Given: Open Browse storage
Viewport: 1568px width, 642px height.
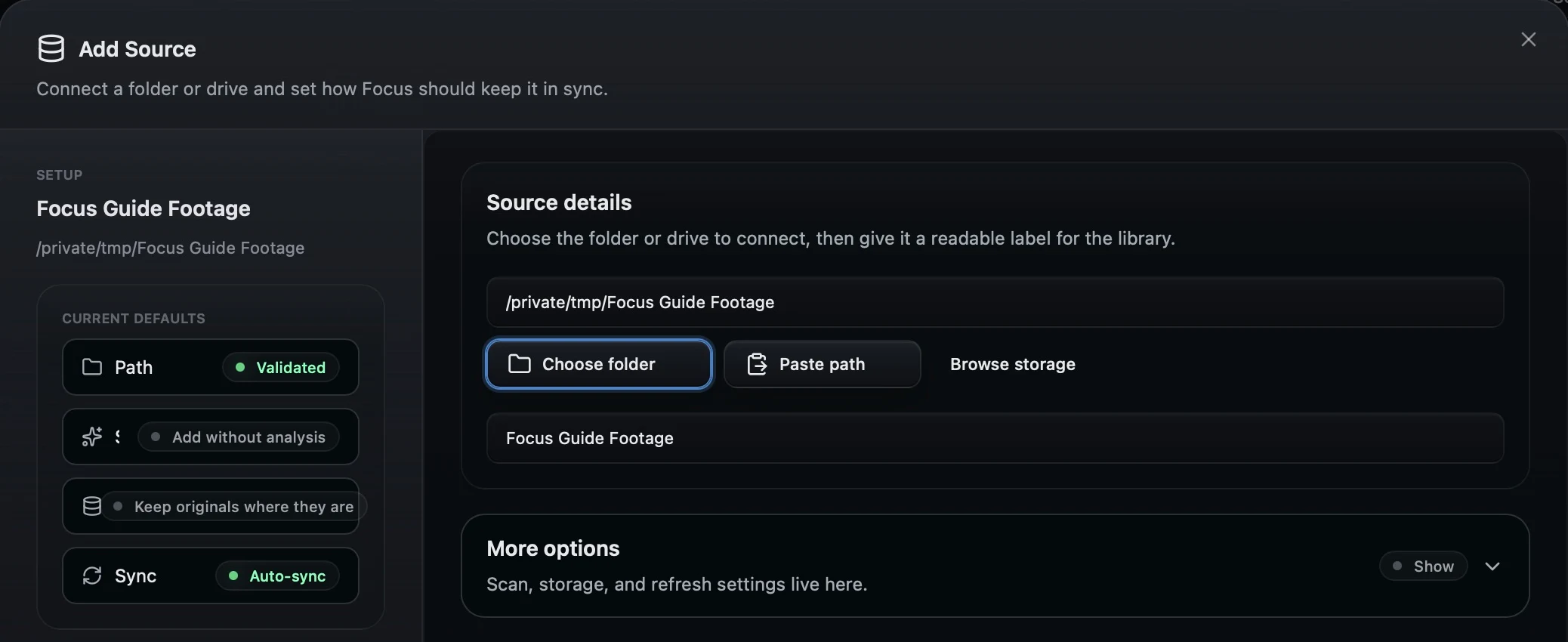Looking at the screenshot, I should pyautogui.click(x=1012, y=364).
